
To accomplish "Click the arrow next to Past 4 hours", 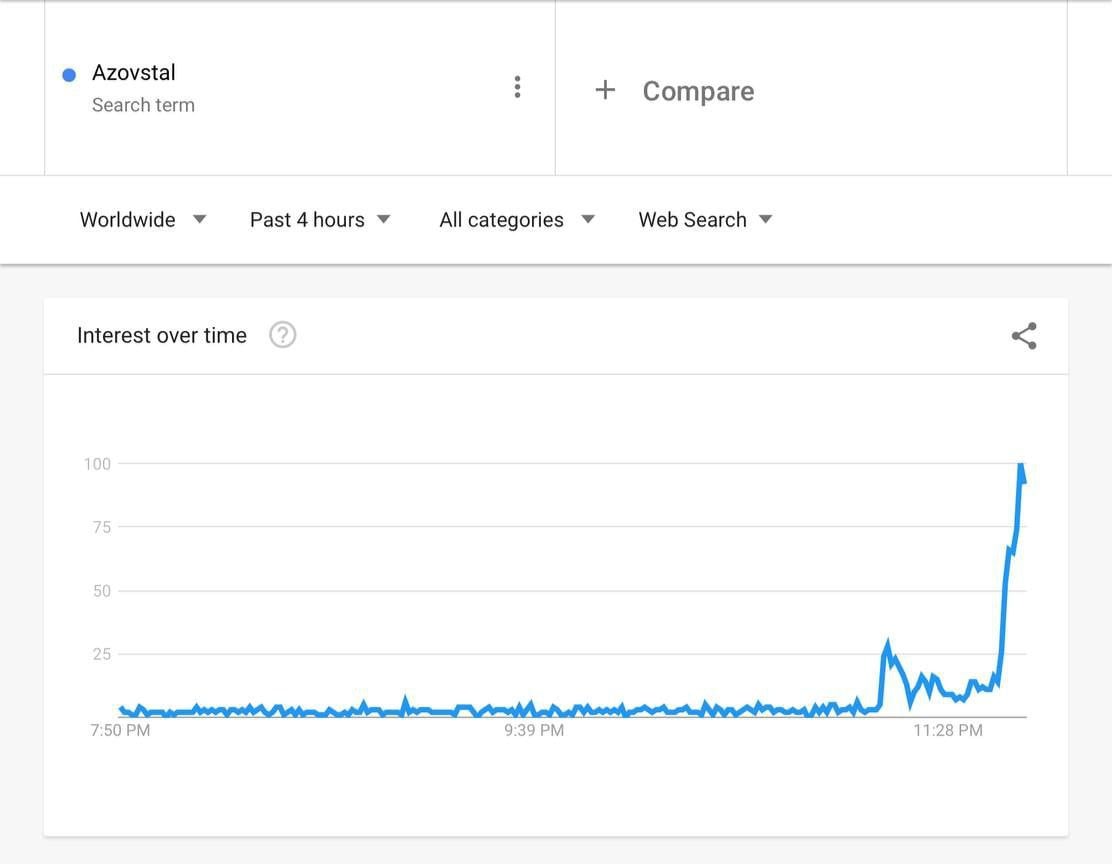I will (x=384, y=219).
